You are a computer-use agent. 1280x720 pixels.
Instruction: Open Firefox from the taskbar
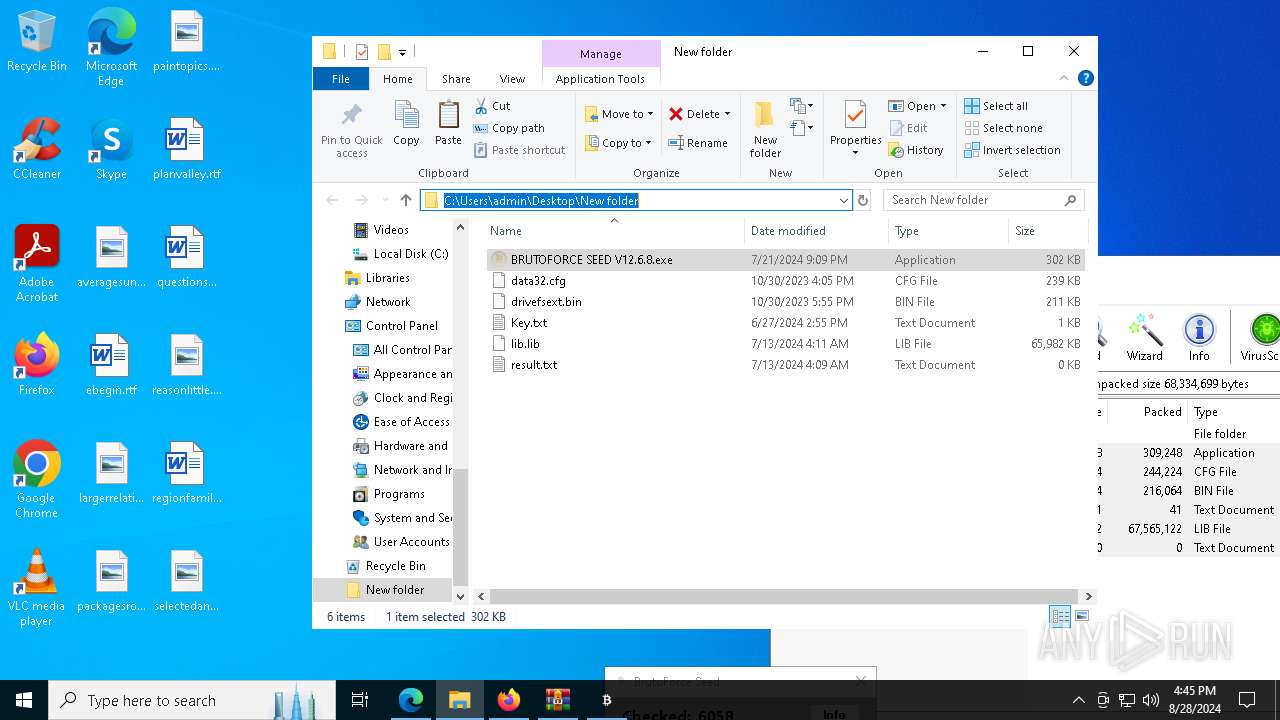508,700
